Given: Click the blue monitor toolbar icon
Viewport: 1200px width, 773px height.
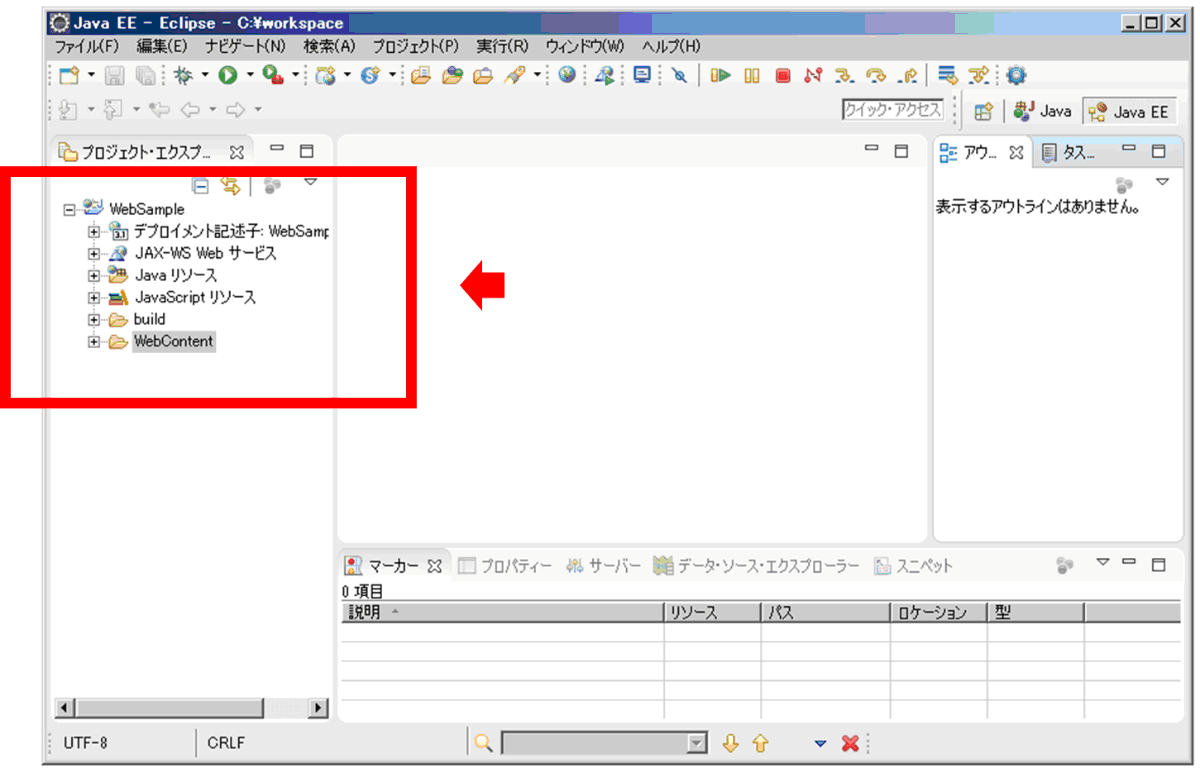Looking at the screenshot, I should [x=643, y=75].
